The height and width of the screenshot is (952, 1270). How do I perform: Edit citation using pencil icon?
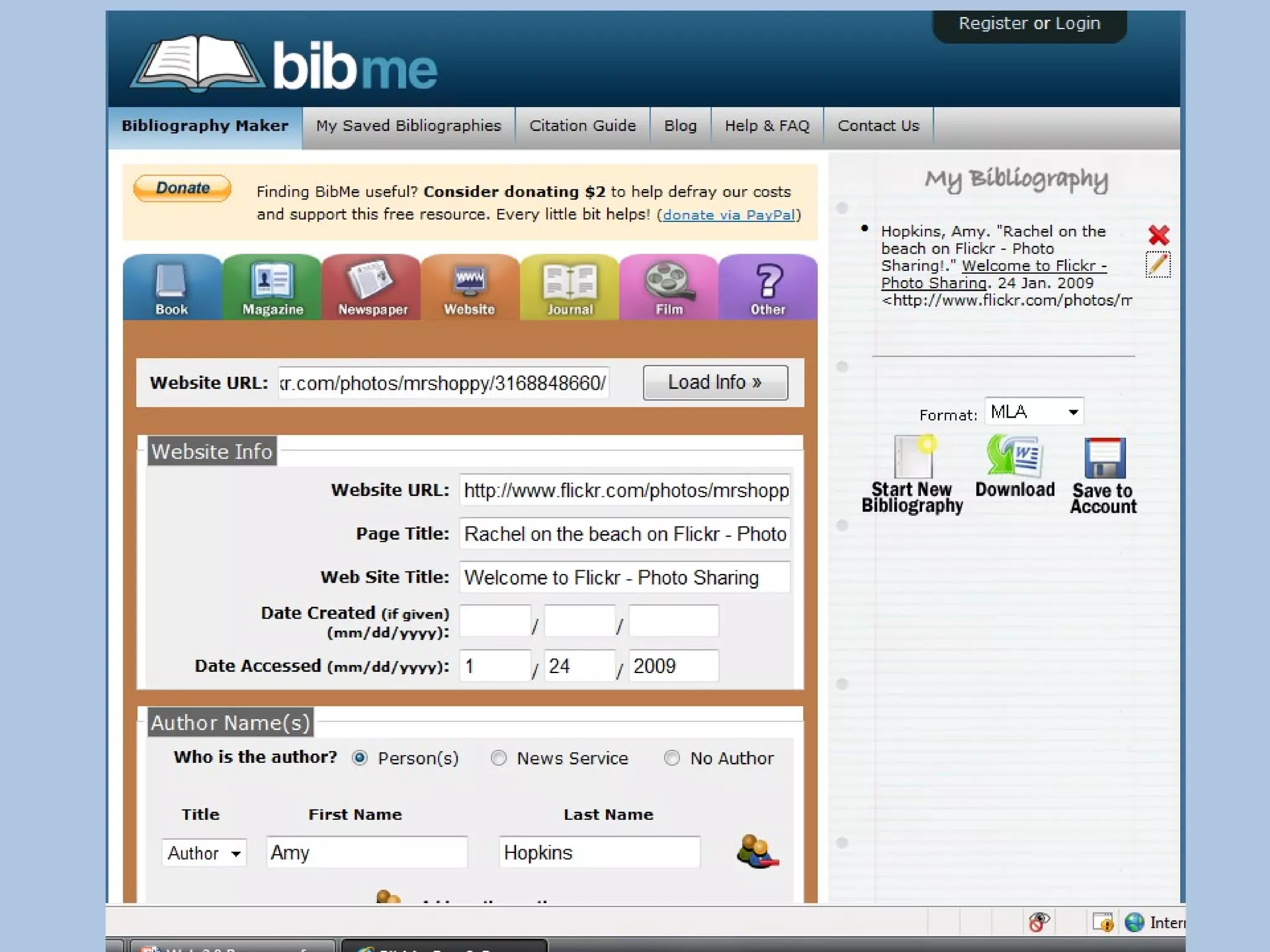pyautogui.click(x=1157, y=265)
